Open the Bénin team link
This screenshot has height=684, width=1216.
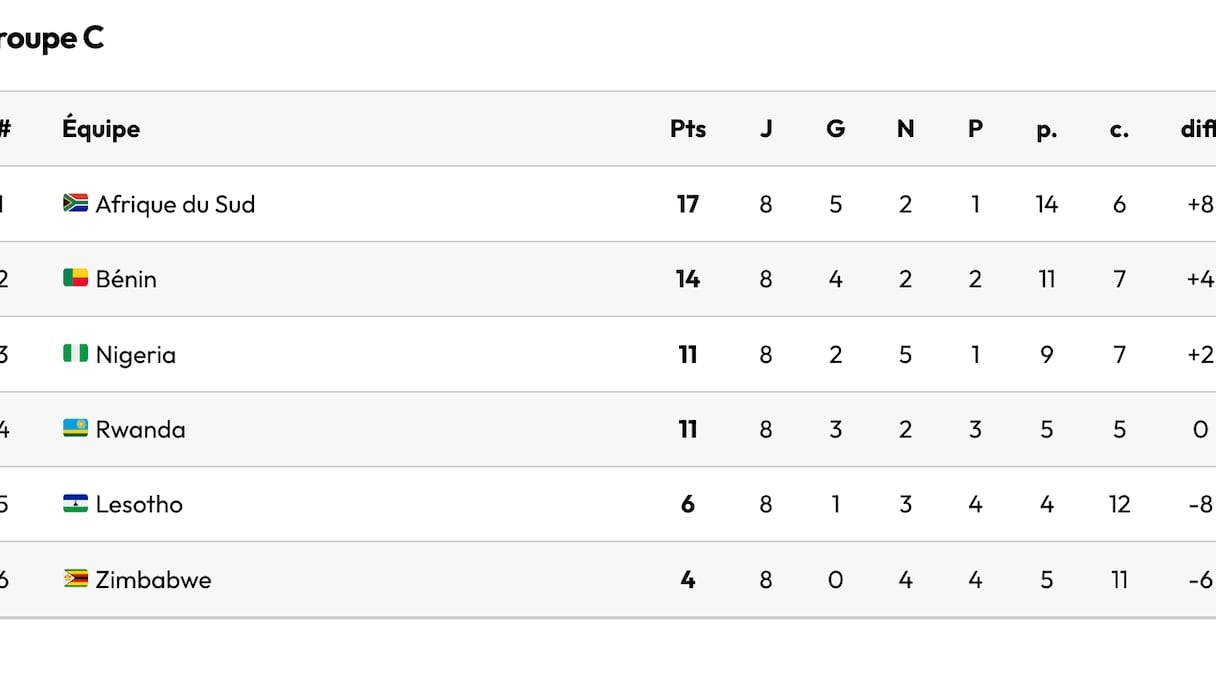[126, 279]
